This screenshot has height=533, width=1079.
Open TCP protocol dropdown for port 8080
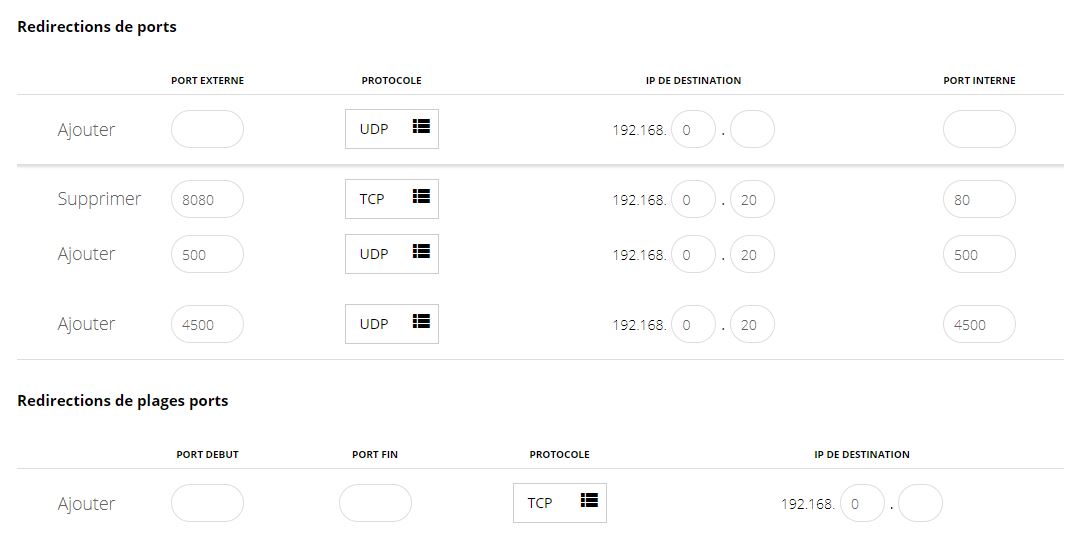click(x=391, y=199)
